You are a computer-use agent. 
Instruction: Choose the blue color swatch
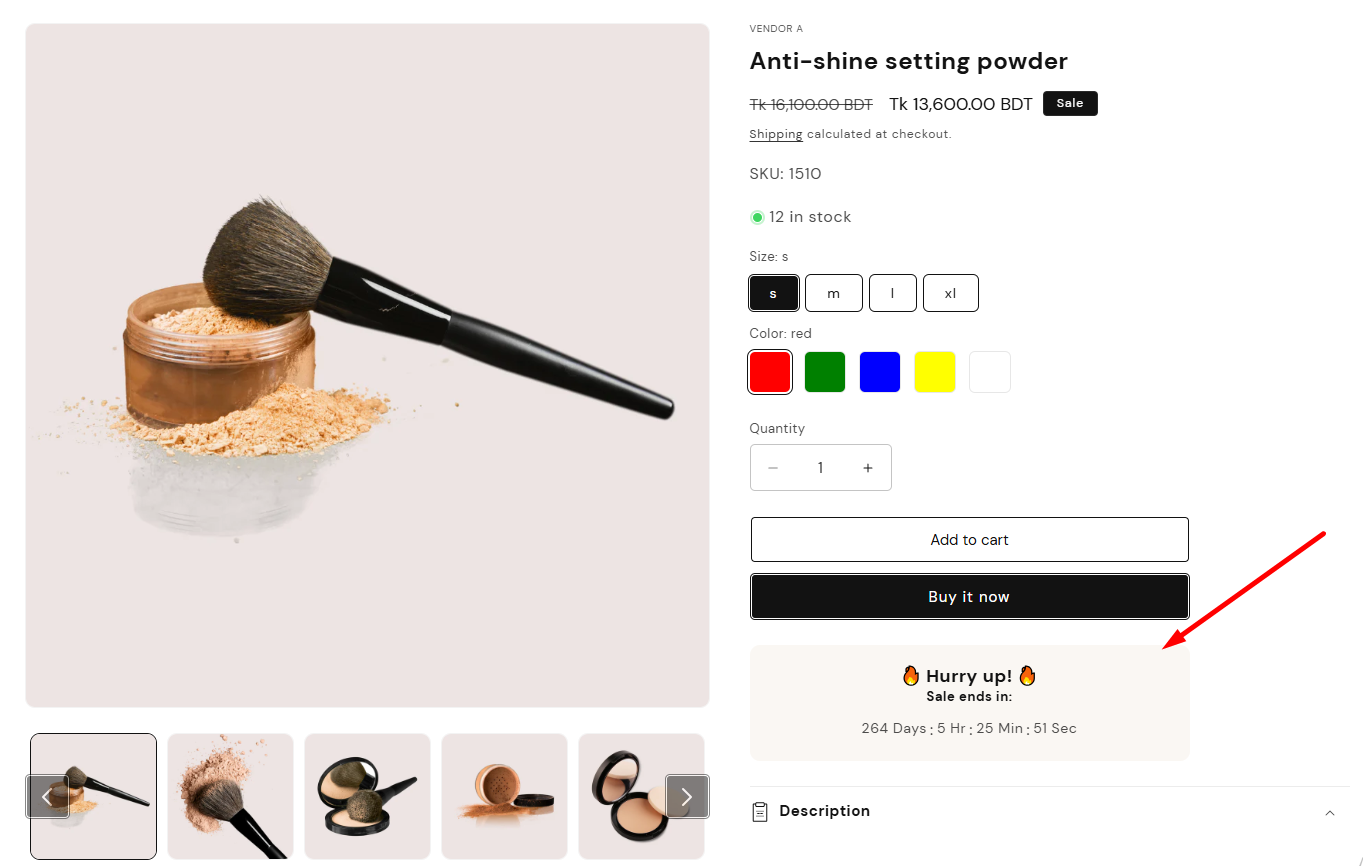880,372
